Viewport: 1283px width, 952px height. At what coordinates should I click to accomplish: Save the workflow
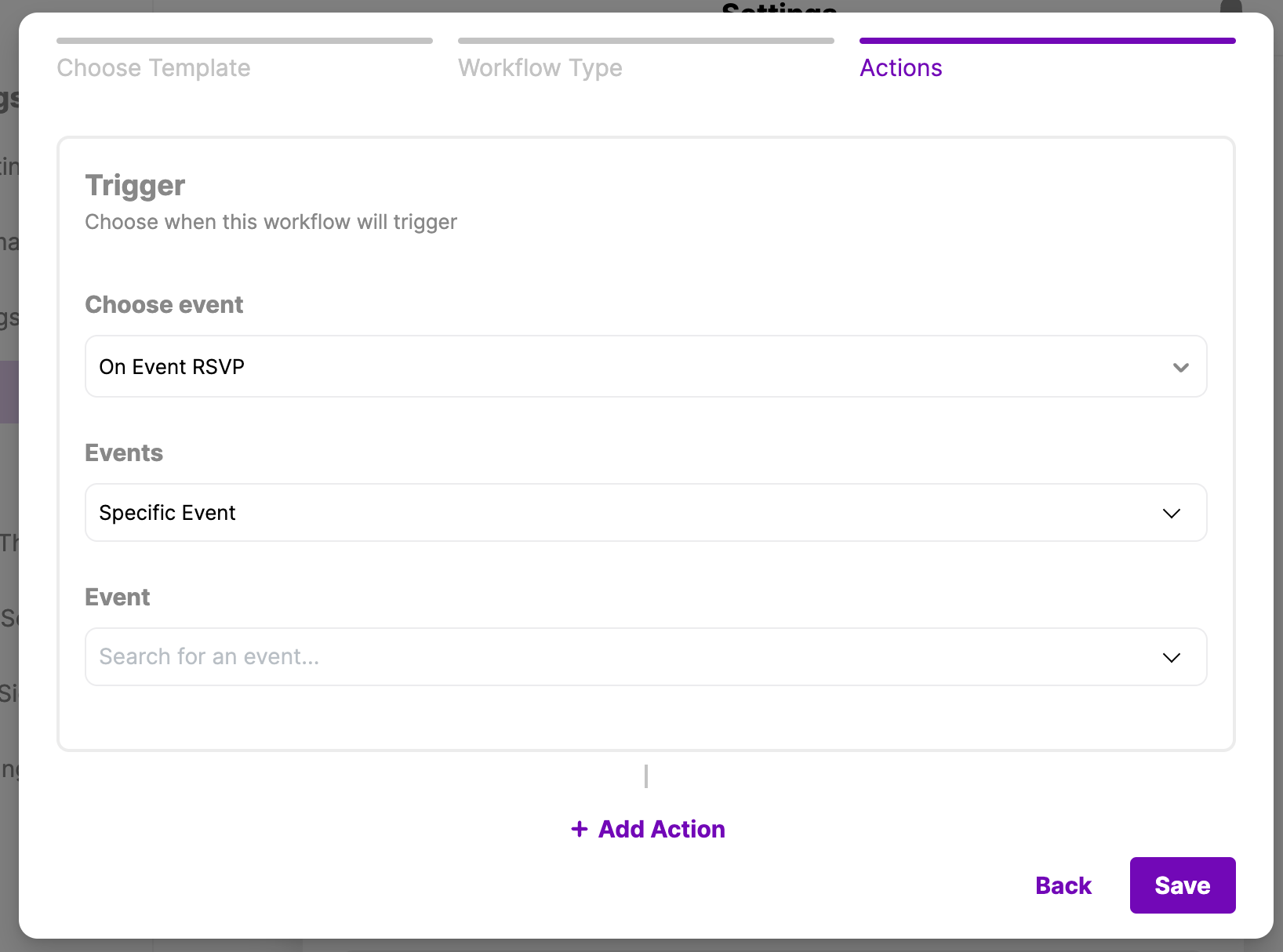[1183, 885]
